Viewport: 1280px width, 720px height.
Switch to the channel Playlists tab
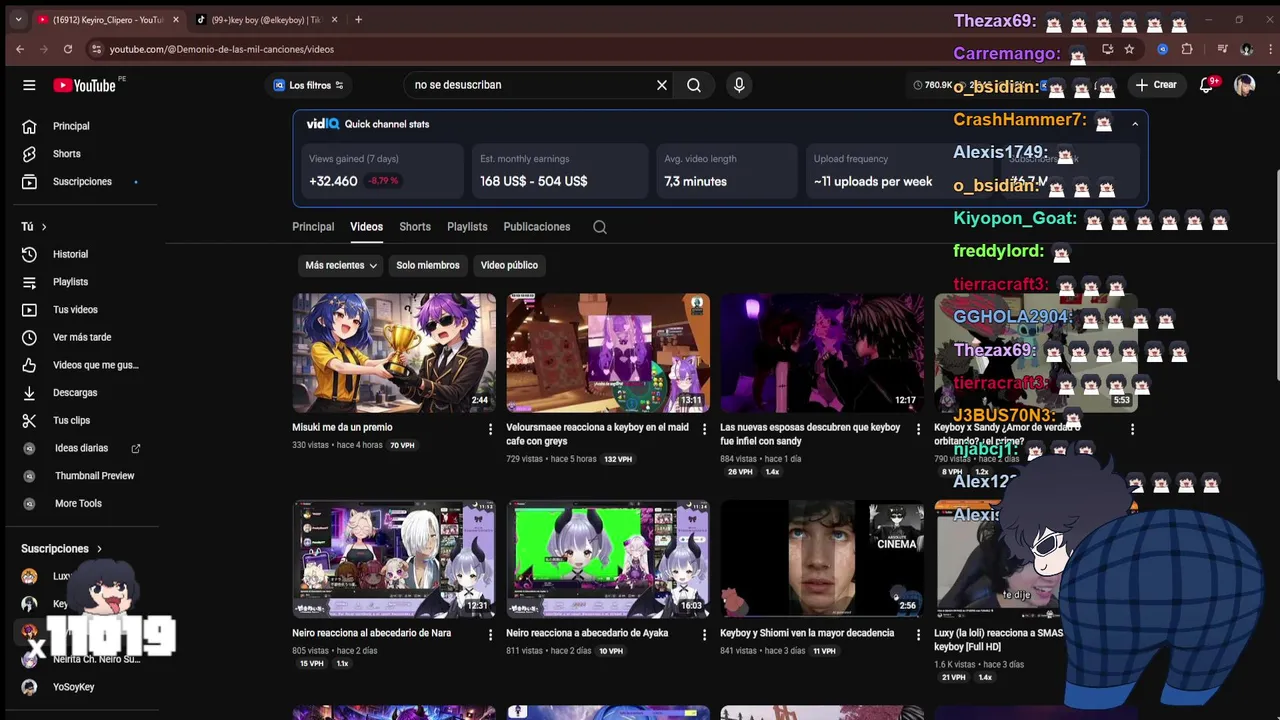point(467,227)
